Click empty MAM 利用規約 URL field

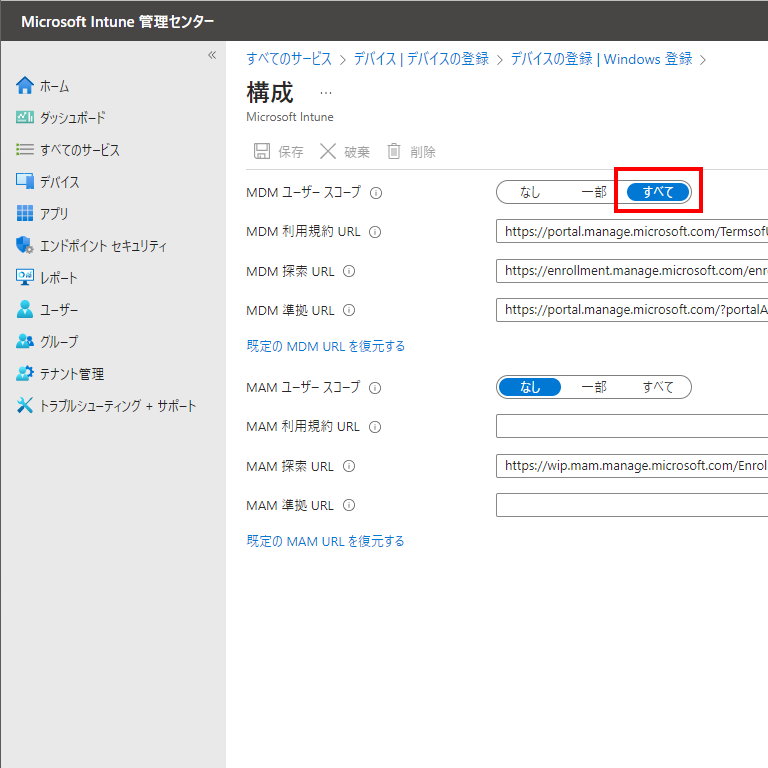tap(632, 426)
